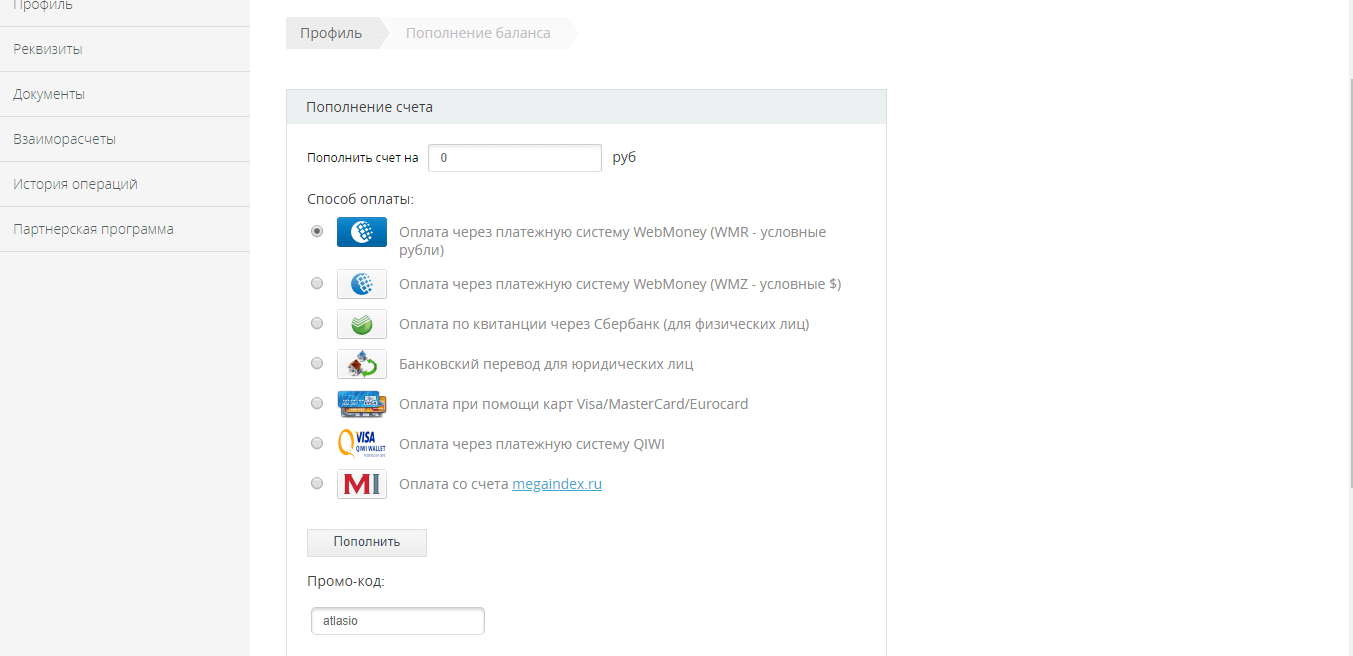Click the Visa/MasterCard credit card icon
The height and width of the screenshot is (656, 1353).
tap(361, 404)
